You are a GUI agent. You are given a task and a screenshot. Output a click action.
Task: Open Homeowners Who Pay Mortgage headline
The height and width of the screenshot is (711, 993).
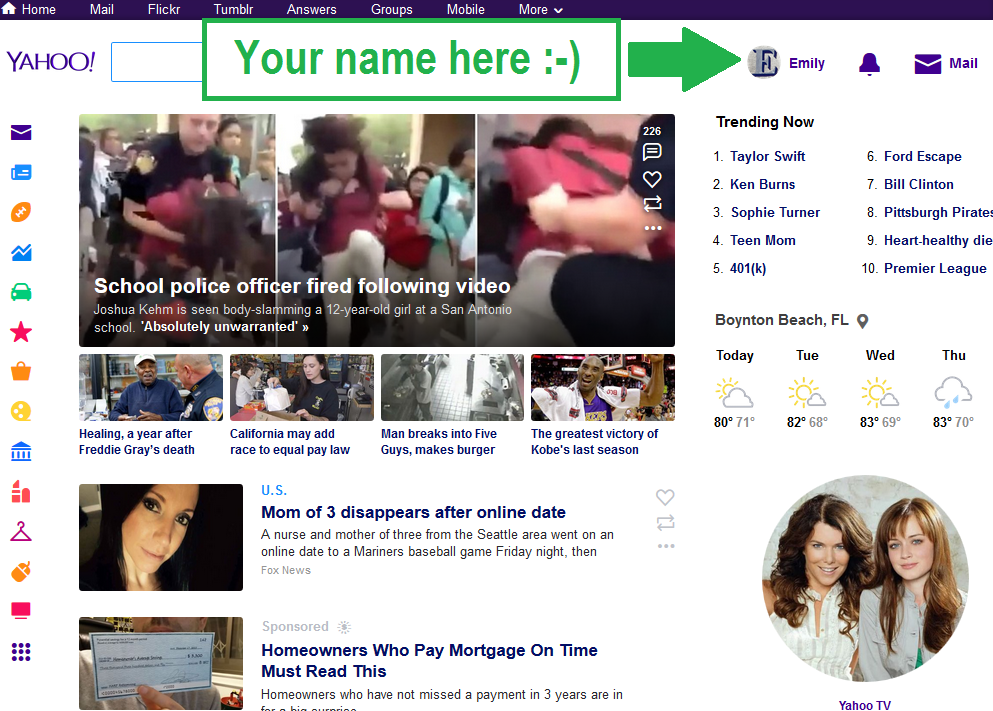[429, 660]
